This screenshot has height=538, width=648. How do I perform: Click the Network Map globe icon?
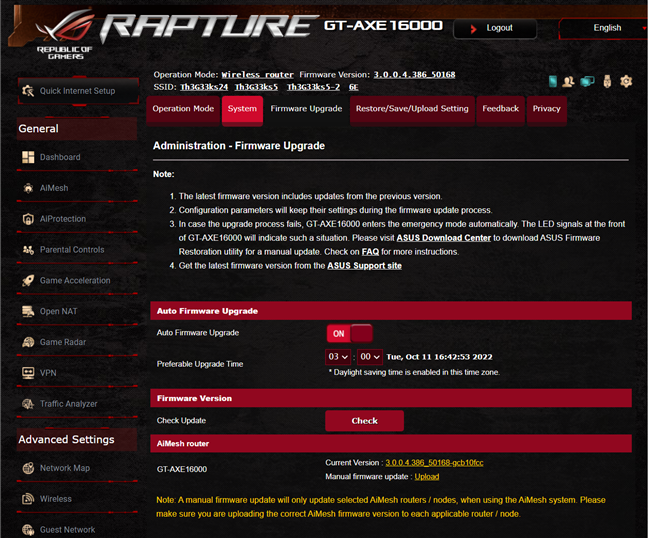tap(28, 468)
